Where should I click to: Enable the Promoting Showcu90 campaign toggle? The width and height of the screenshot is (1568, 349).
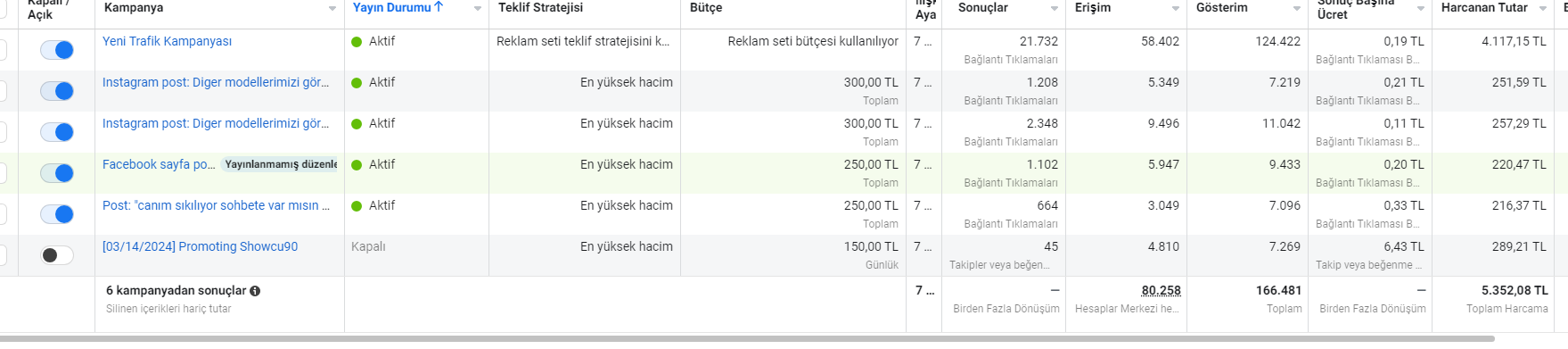[x=57, y=255]
